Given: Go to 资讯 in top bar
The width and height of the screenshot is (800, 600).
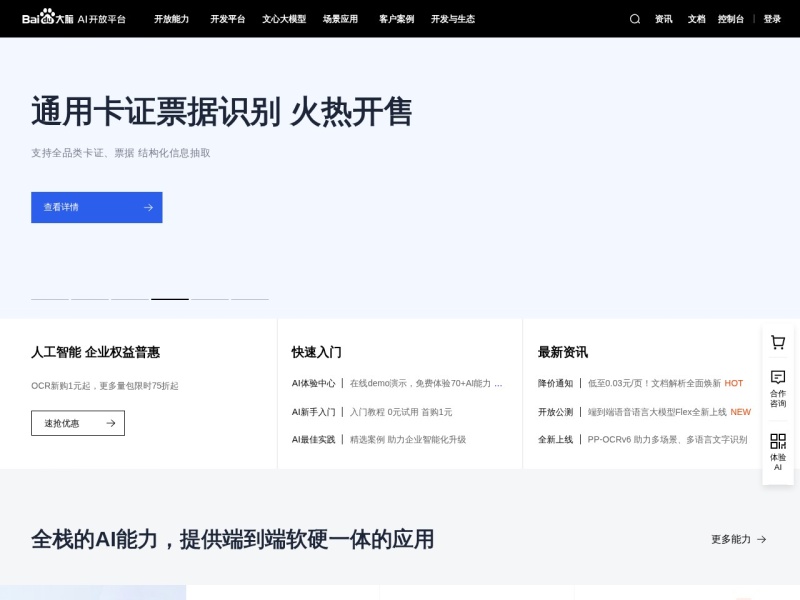Looking at the screenshot, I should (x=663, y=19).
